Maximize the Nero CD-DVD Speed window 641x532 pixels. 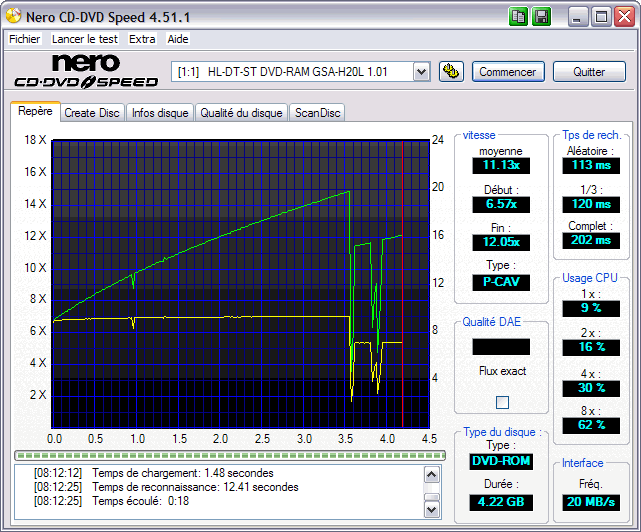point(601,17)
